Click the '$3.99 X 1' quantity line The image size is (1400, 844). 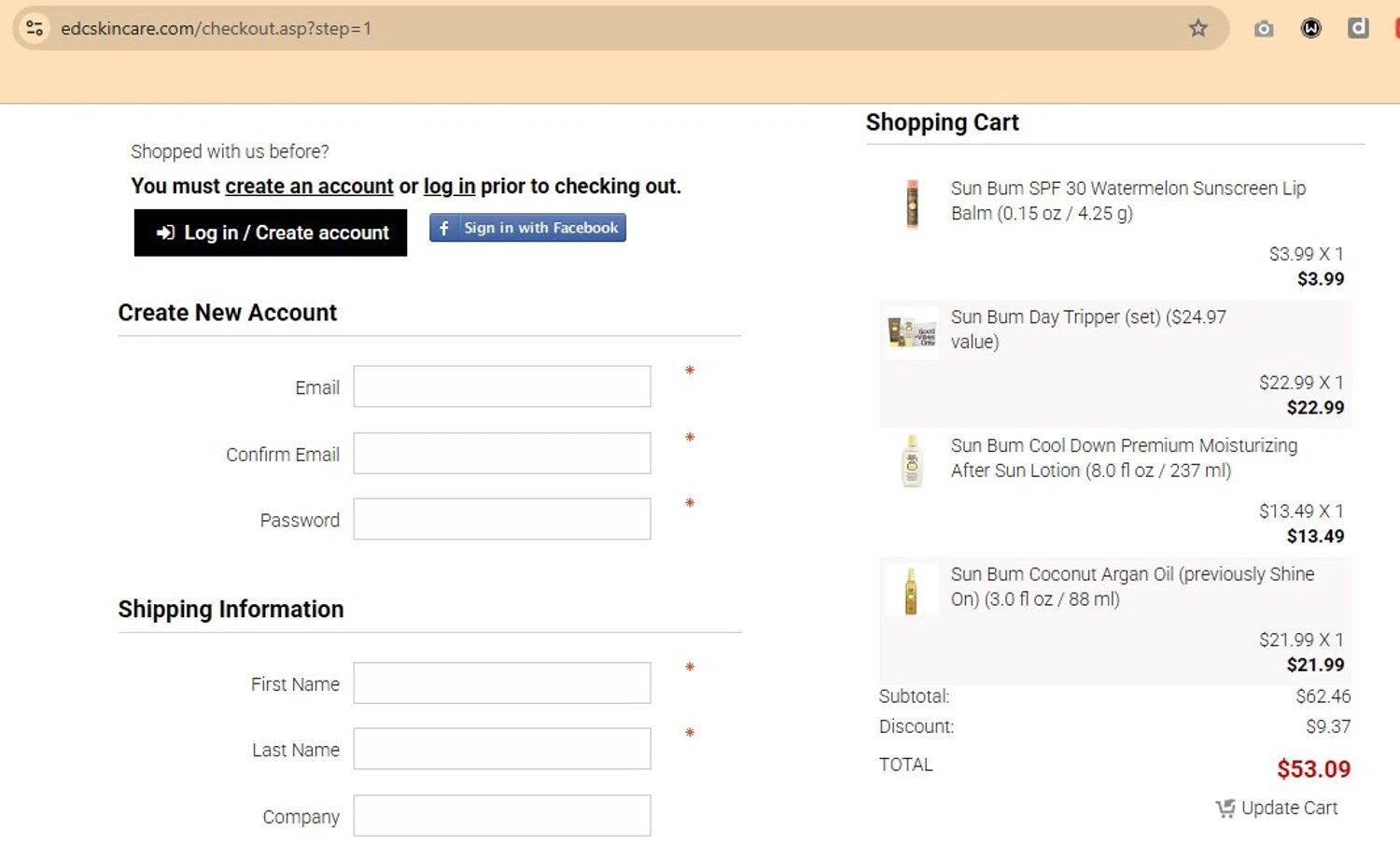(x=1306, y=254)
